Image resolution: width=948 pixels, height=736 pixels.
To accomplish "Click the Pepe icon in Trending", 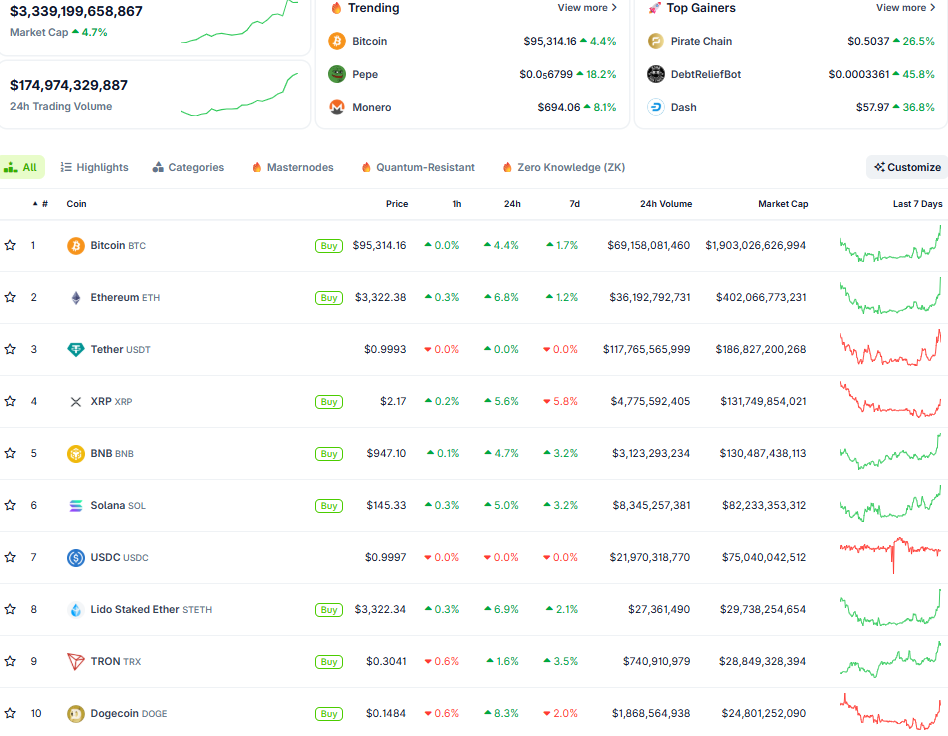I will tap(337, 74).
